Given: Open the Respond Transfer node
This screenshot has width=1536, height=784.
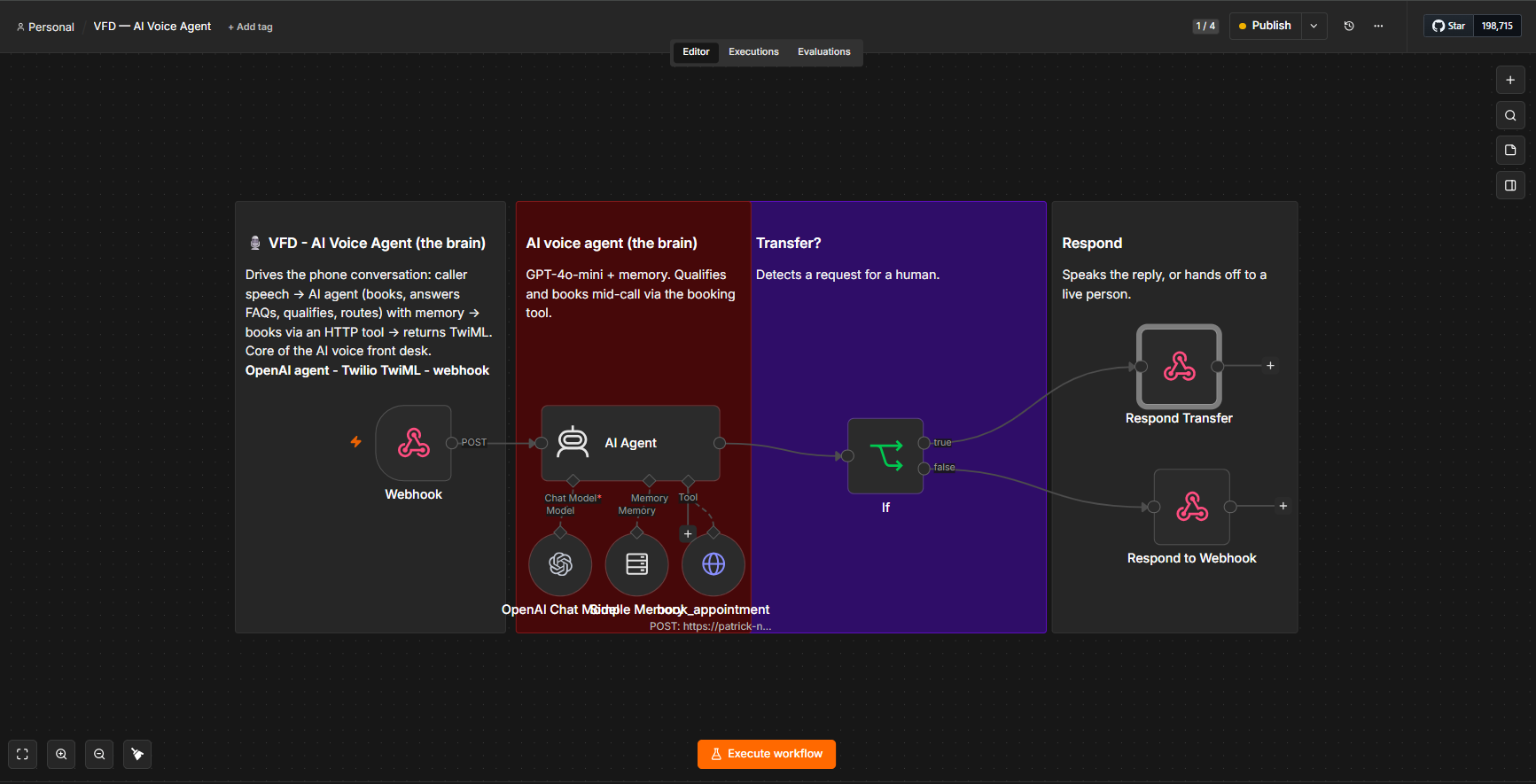Looking at the screenshot, I should click(1179, 367).
